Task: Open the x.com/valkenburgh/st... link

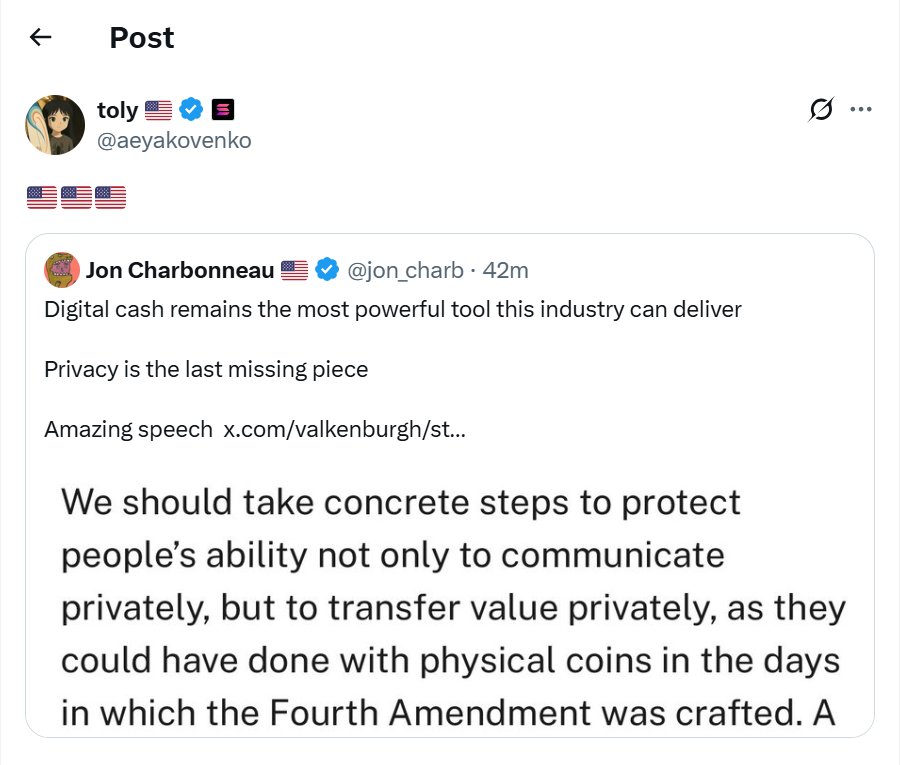Action: click(344, 429)
